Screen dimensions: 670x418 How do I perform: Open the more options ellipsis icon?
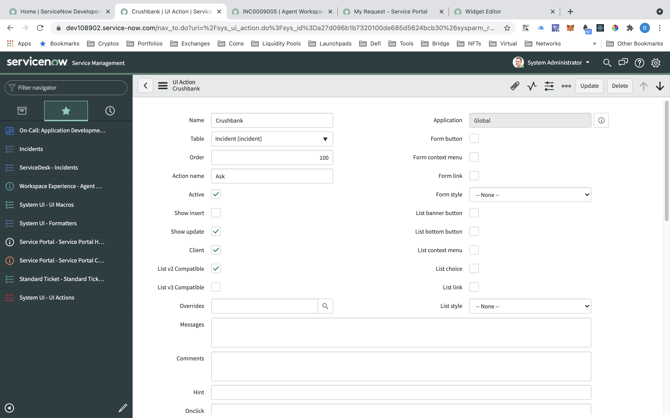click(x=566, y=86)
